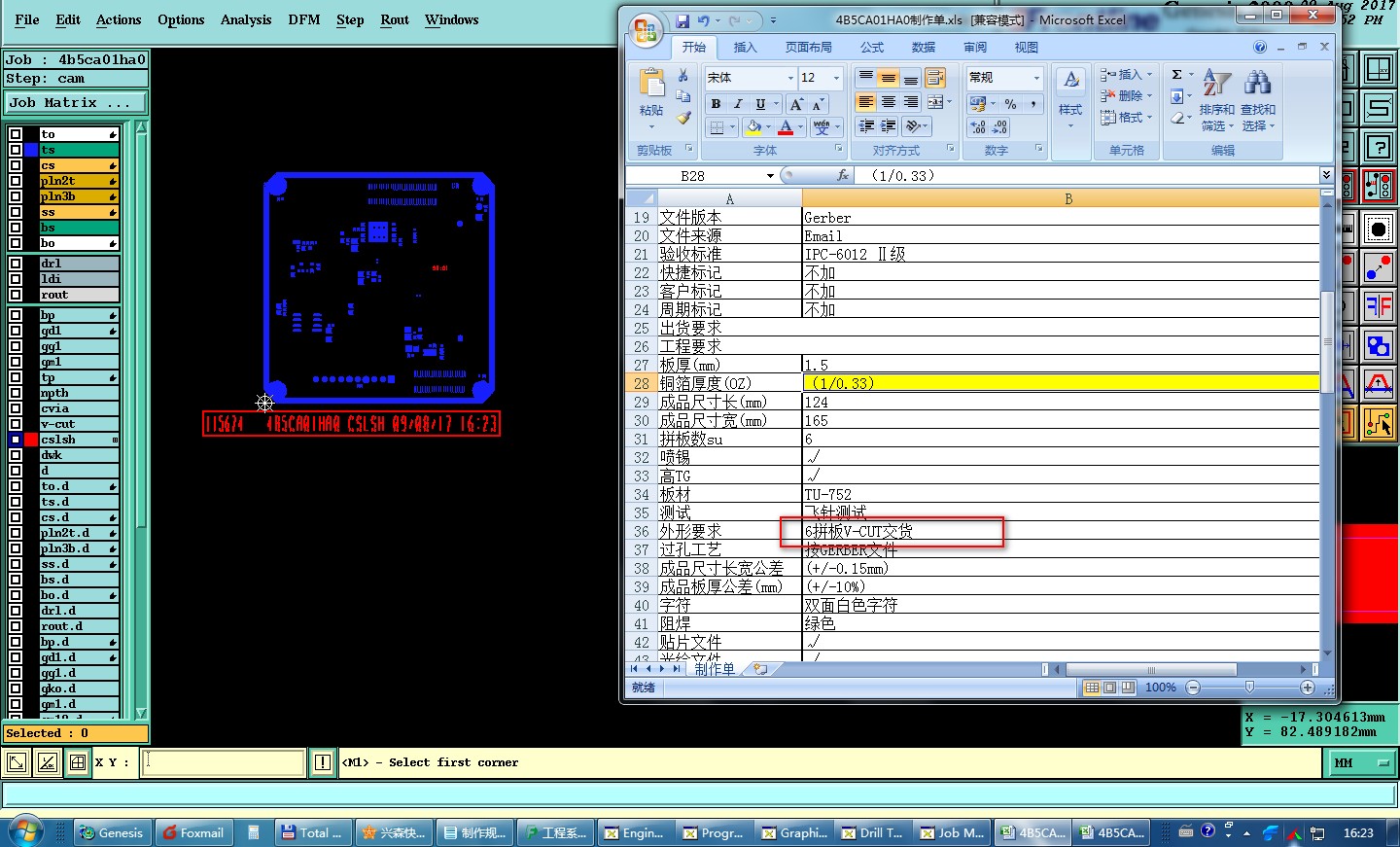This screenshot has width=1400, height=847.
Task: Click the Cut scissors icon in Excel
Action: pyautogui.click(x=683, y=75)
